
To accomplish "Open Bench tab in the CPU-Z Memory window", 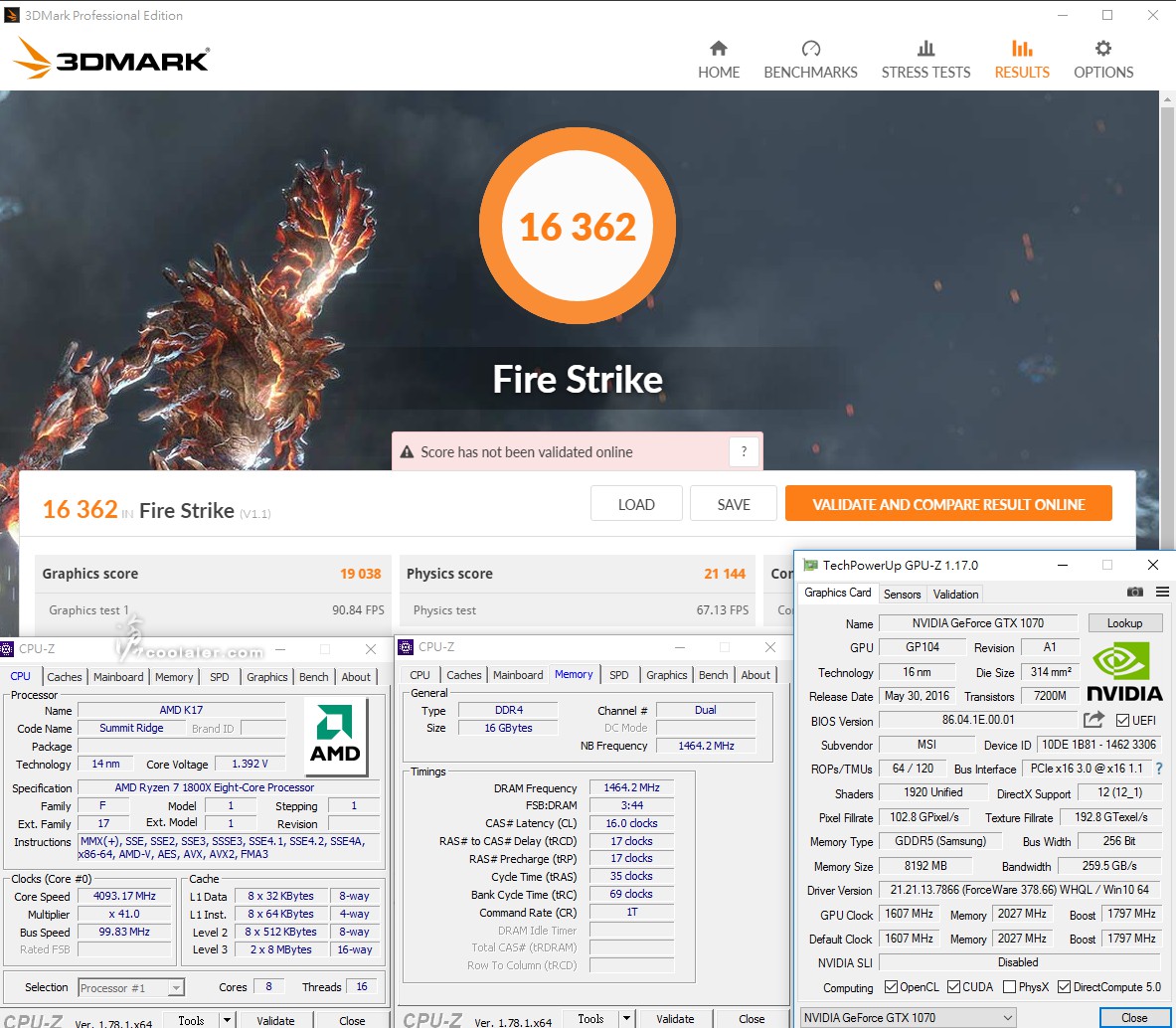I will tap(713, 675).
